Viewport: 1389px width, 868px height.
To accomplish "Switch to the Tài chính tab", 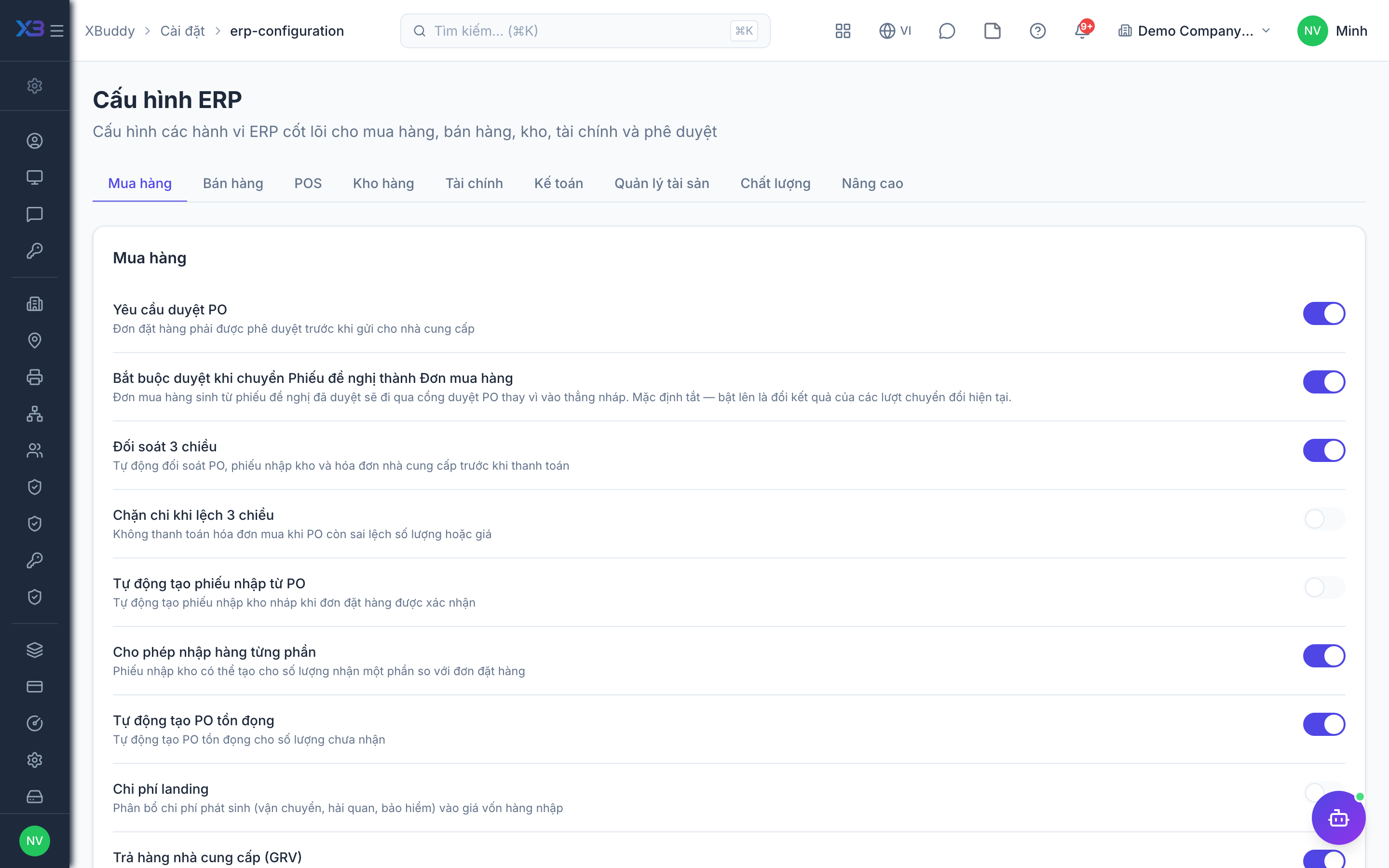I will click(x=474, y=184).
